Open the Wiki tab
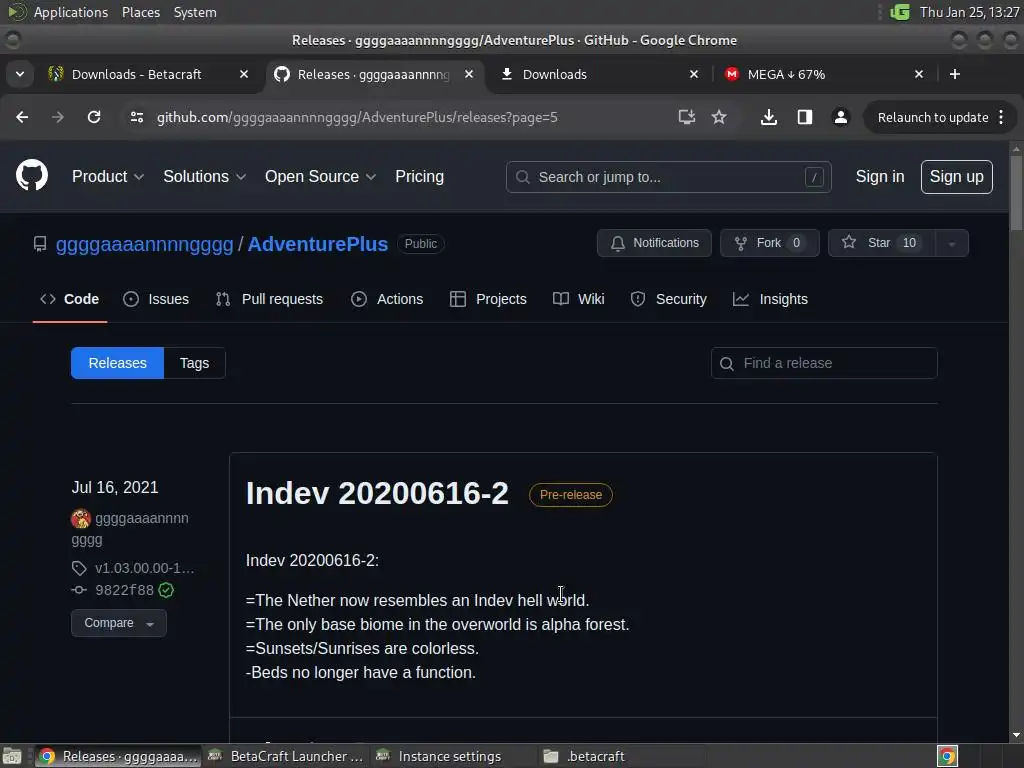 [x=579, y=299]
